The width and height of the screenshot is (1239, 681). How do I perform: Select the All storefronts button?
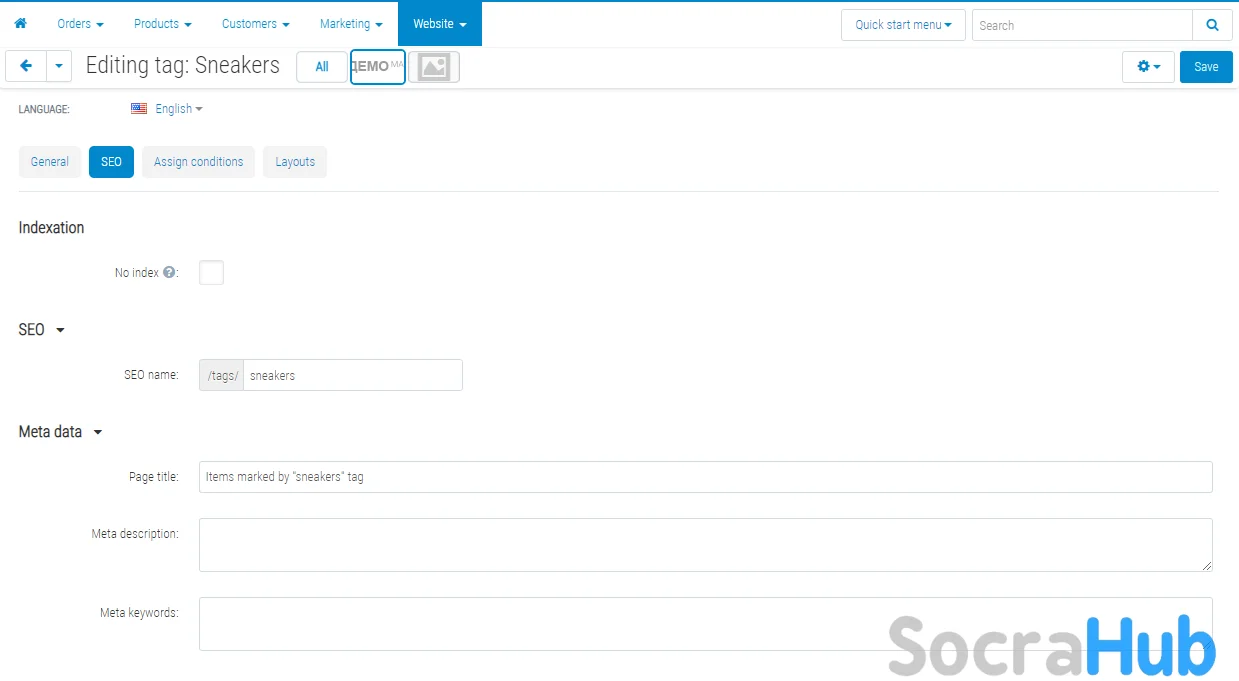coord(322,67)
